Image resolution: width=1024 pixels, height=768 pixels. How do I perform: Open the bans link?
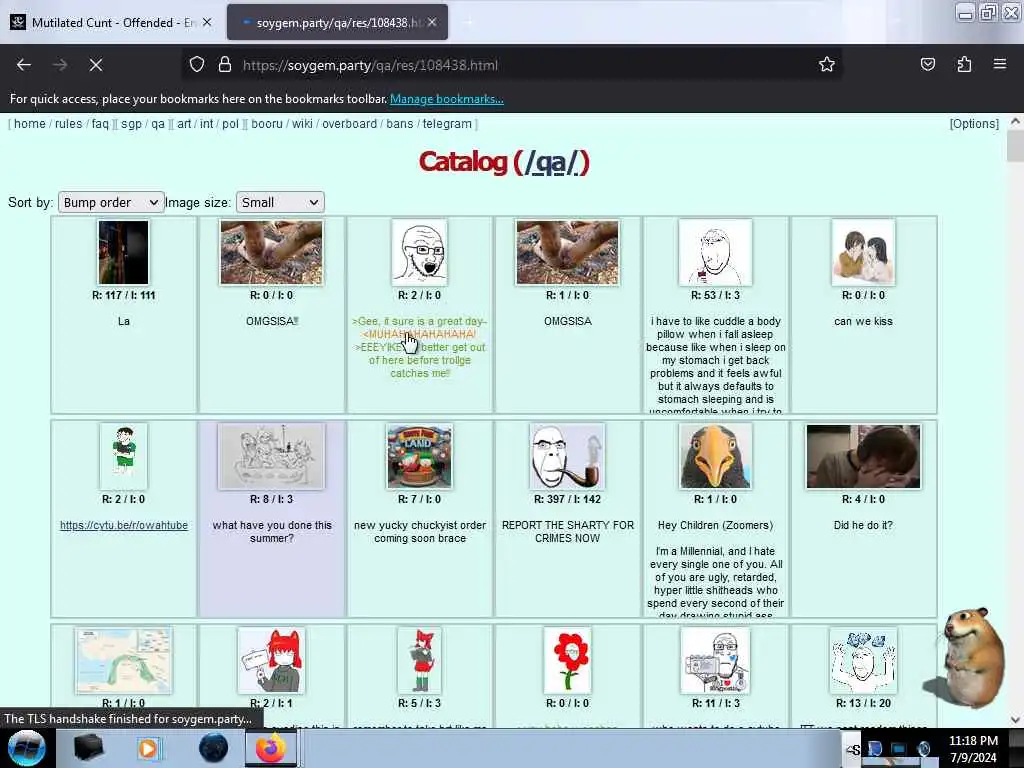tap(400, 123)
